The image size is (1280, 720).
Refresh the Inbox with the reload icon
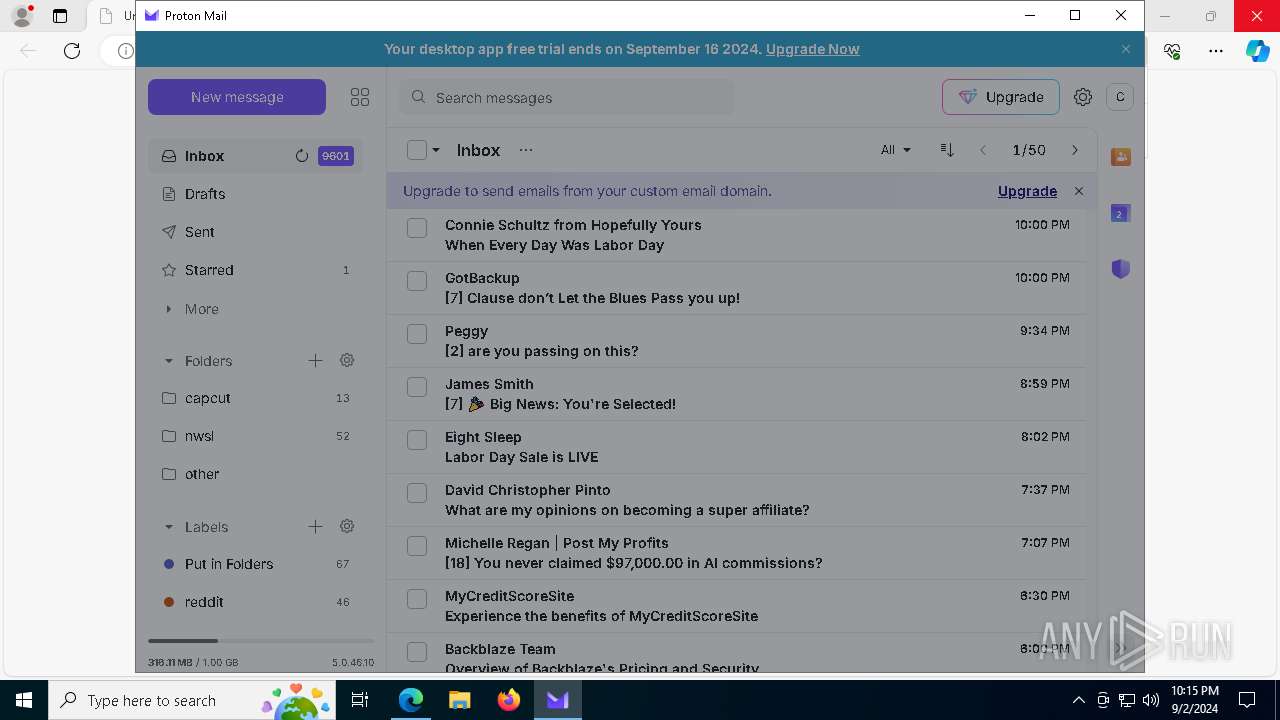301,156
